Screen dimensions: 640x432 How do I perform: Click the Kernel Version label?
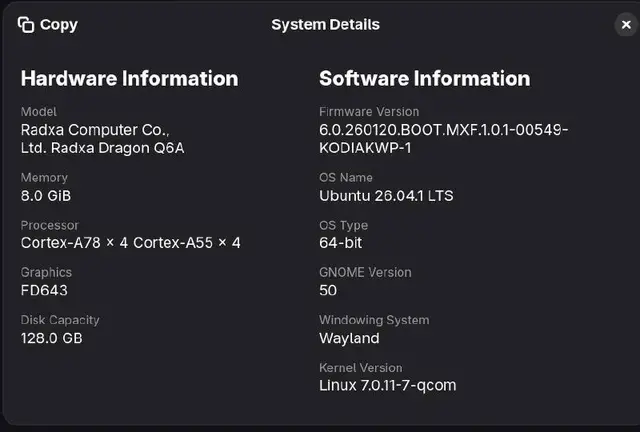click(360, 367)
